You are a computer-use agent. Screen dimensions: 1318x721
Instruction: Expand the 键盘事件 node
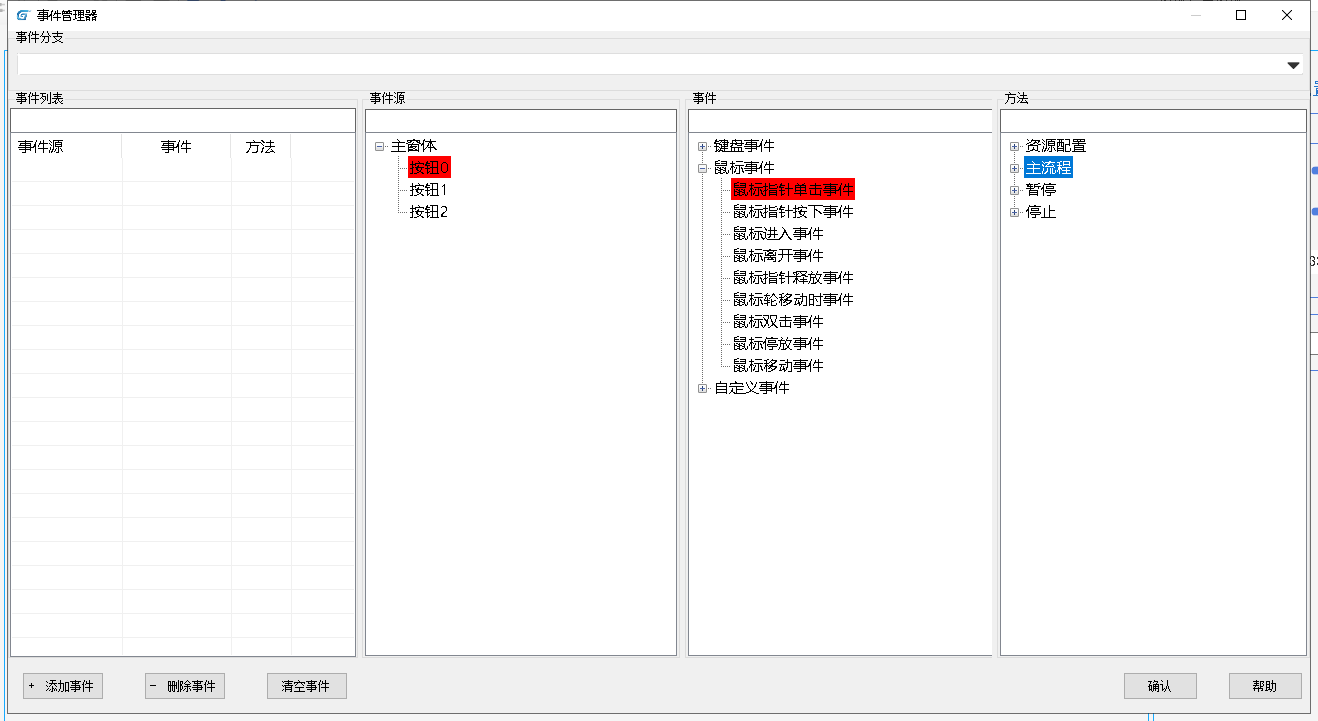703,146
